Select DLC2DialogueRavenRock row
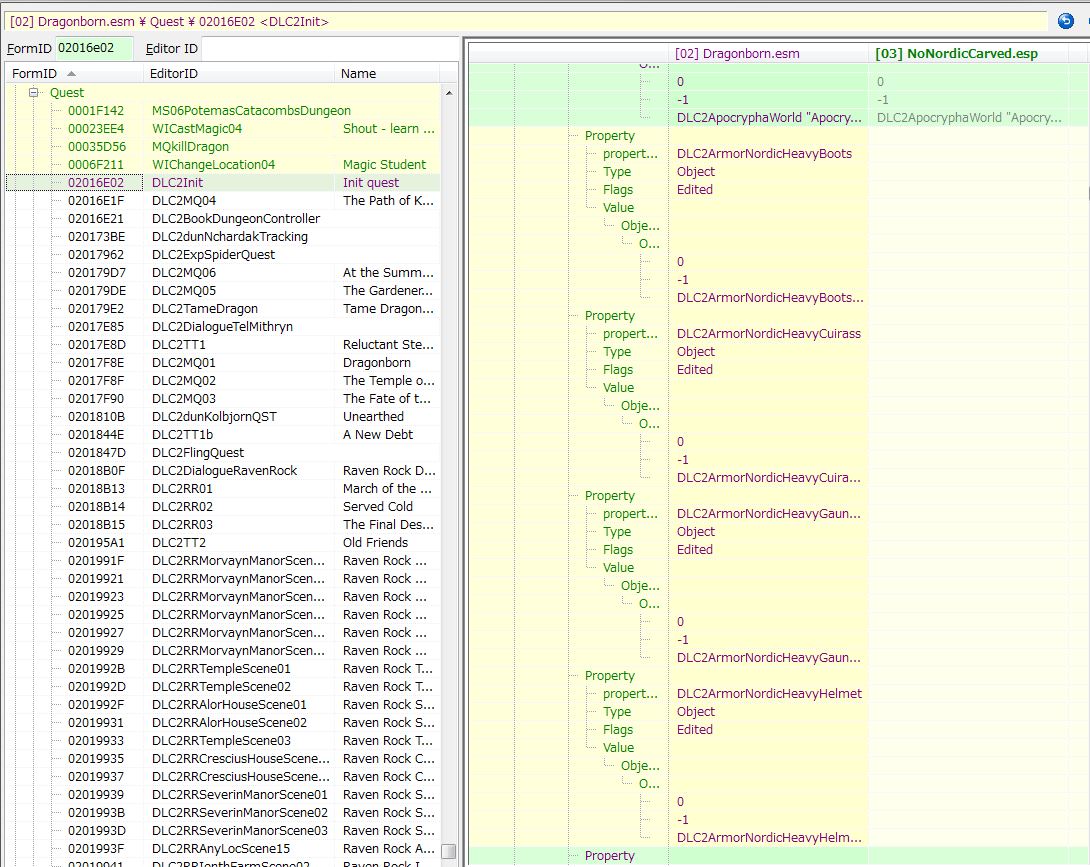This screenshot has height=867, width=1090. tap(223, 471)
